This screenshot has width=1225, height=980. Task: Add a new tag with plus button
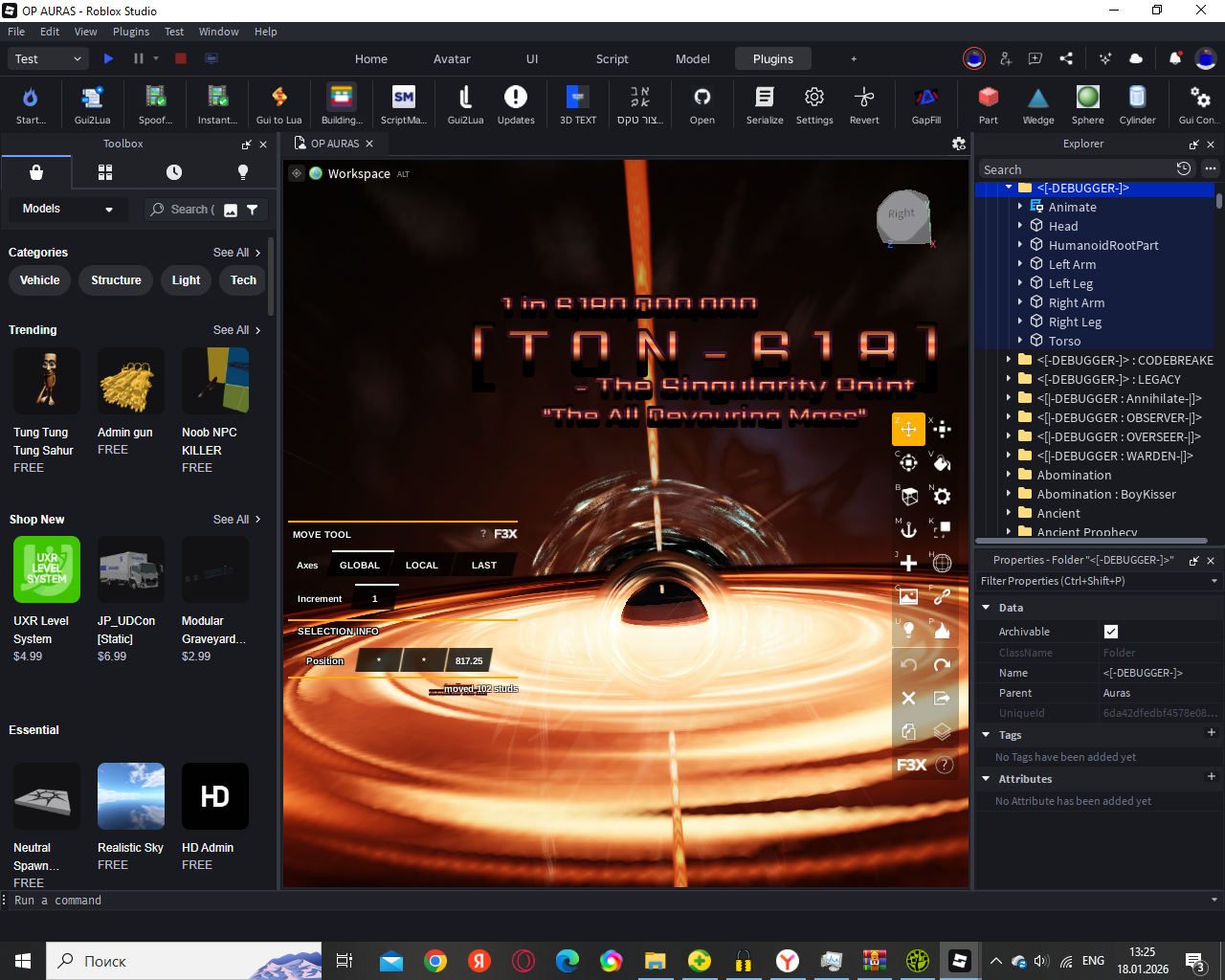[1212, 733]
